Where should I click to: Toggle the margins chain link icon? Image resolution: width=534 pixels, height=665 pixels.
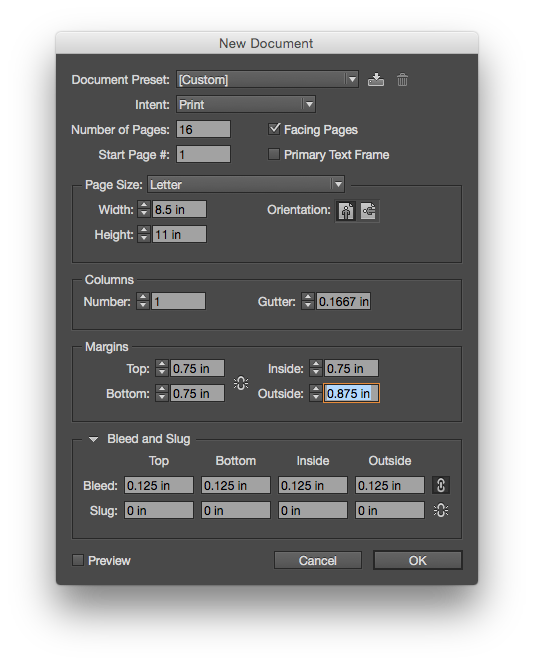pos(241,383)
